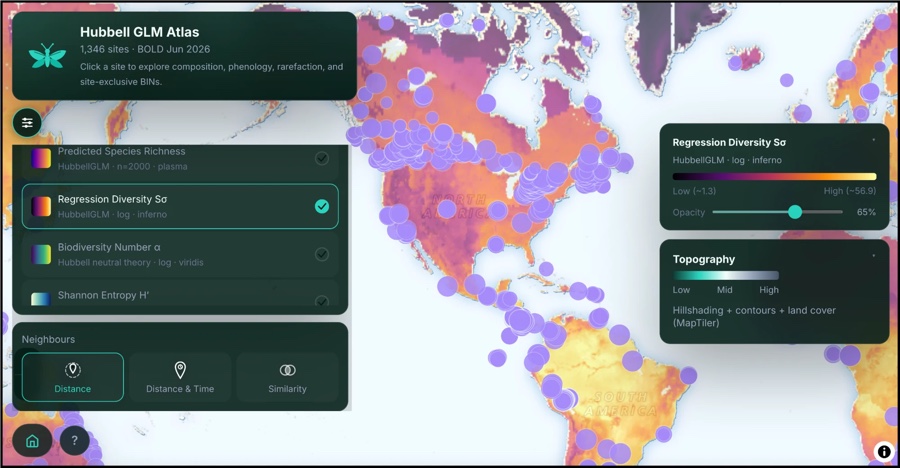
Task: Select the Similarity overlapping circles icon
Action: pos(287,370)
